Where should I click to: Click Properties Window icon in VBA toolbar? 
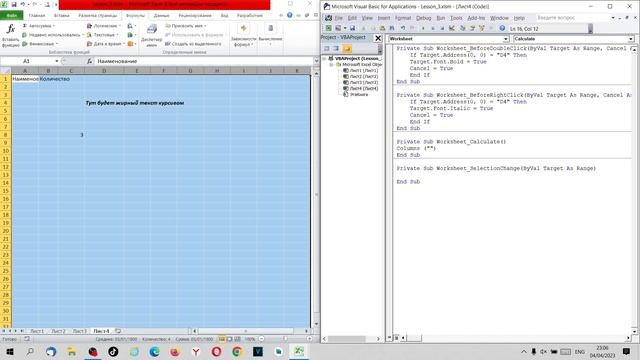coord(472,28)
